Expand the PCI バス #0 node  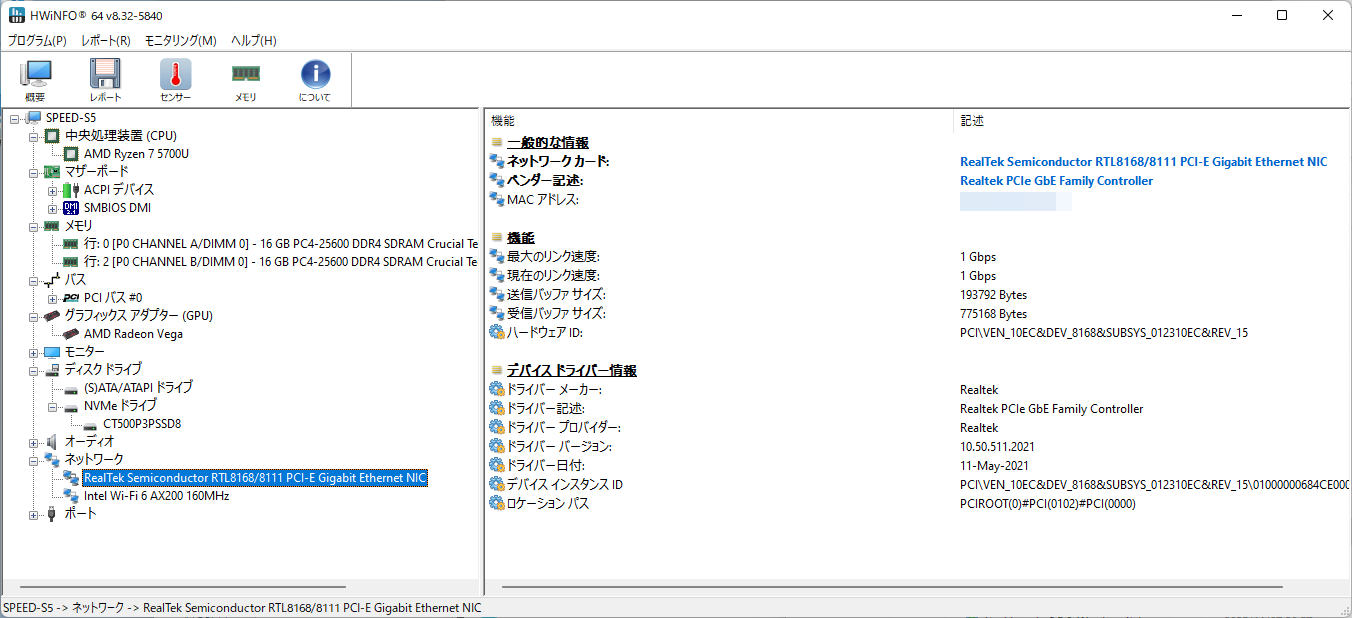click(x=52, y=298)
